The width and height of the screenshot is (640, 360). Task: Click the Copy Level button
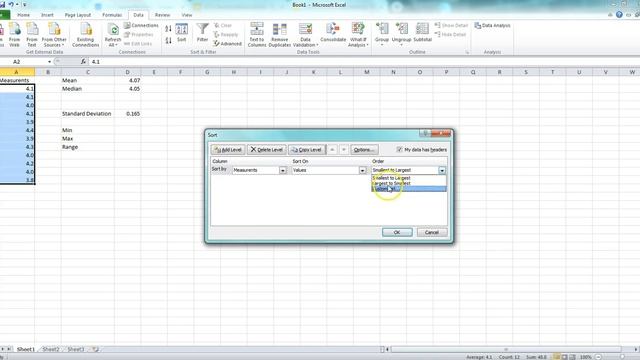click(307, 150)
